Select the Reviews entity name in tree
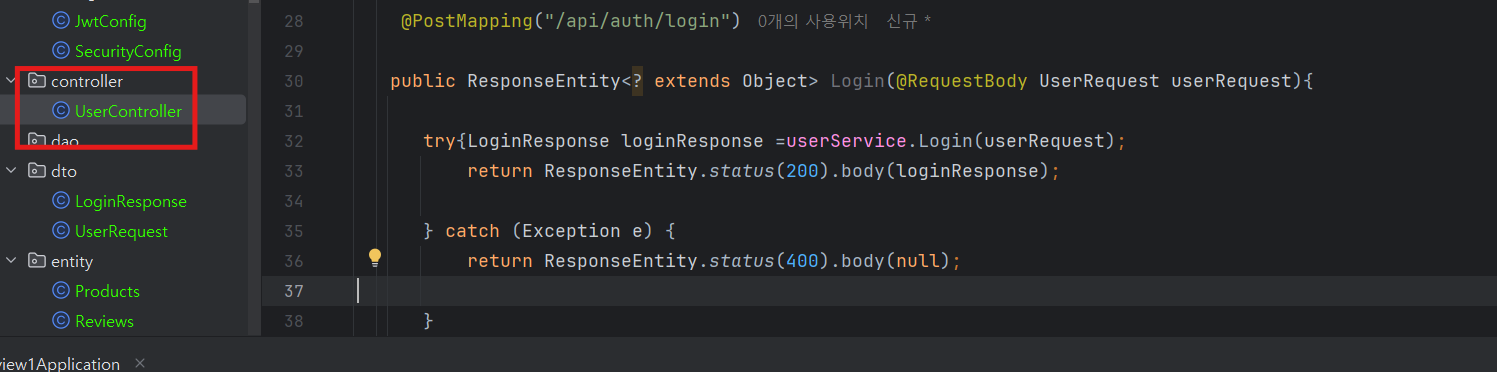 (104, 321)
